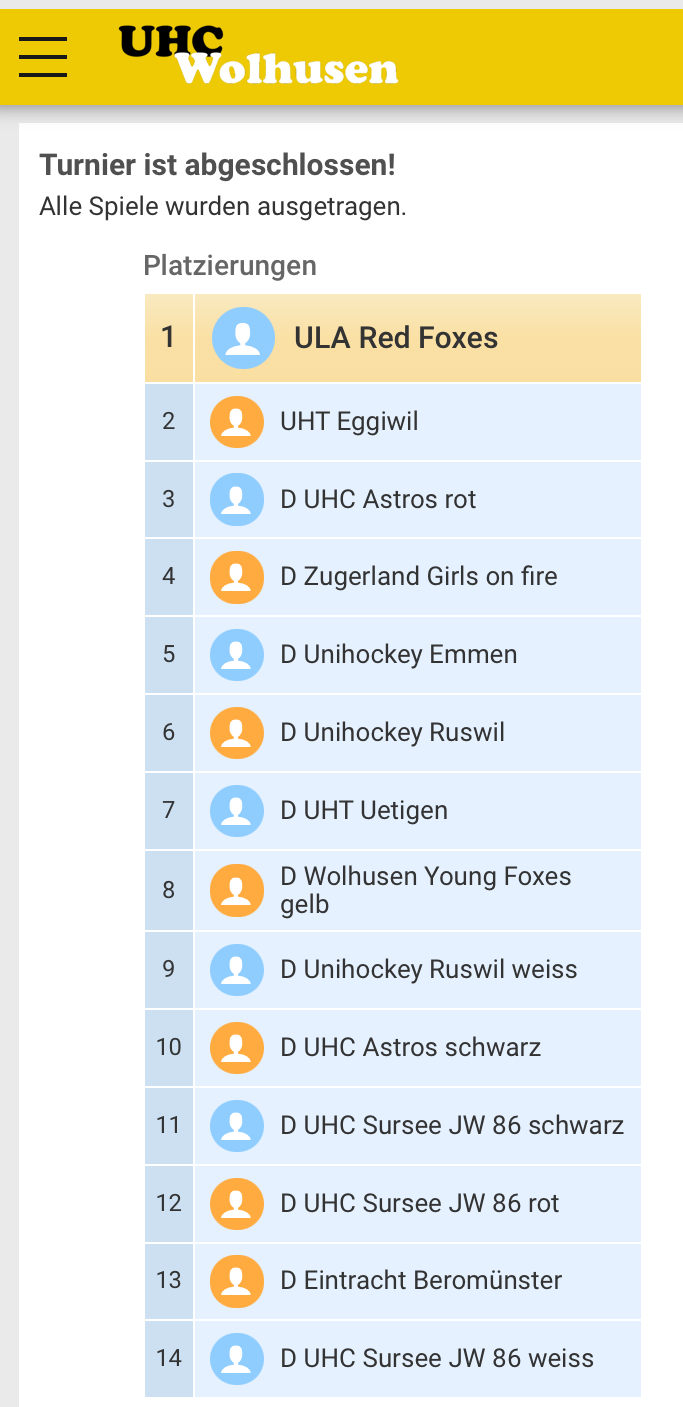
Task: Open D Wolhusen Young Foxes gelb entry
Action: [425, 890]
